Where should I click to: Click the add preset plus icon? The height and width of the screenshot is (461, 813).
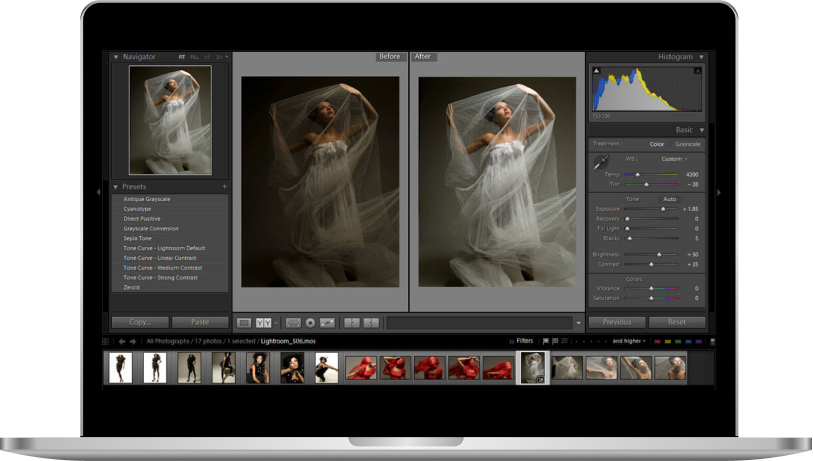(224, 187)
